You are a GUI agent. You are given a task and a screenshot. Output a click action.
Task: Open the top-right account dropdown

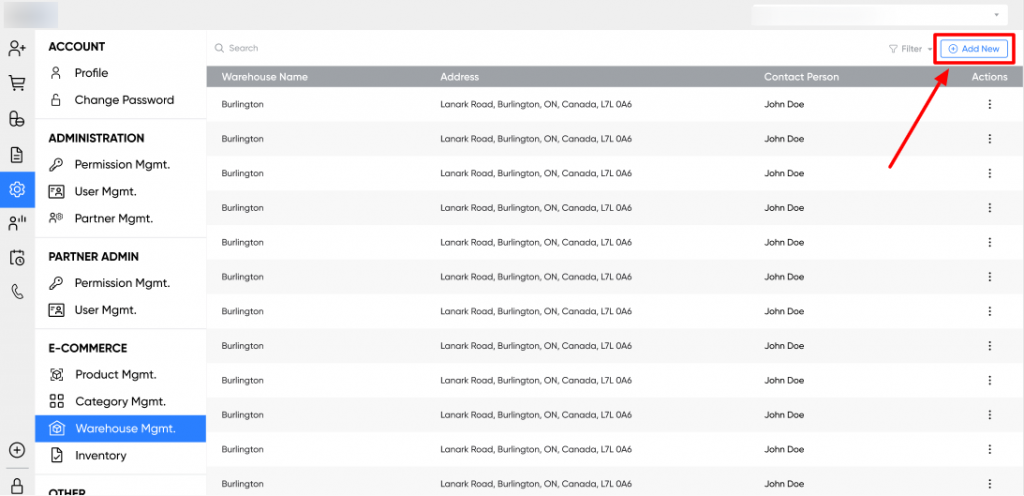tap(878, 15)
